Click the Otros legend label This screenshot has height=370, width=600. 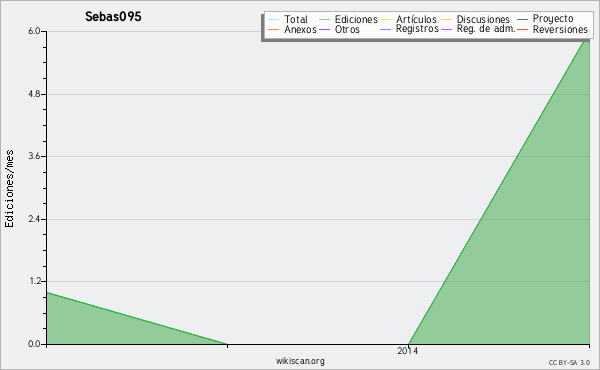(347, 29)
